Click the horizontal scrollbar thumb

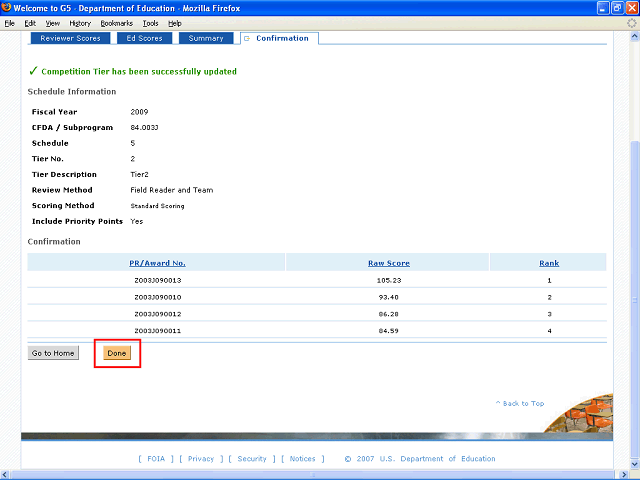pyautogui.click(x=313, y=475)
